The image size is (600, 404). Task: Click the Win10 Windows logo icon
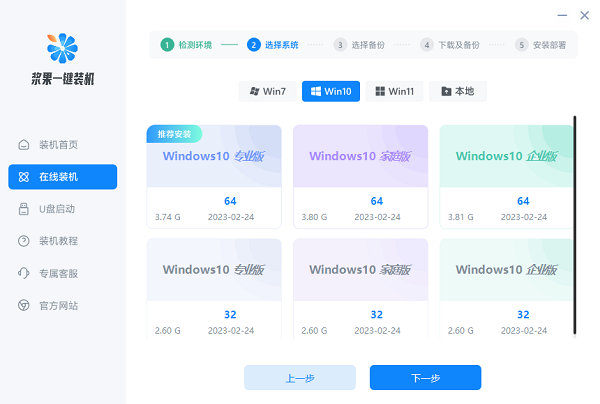pos(316,91)
